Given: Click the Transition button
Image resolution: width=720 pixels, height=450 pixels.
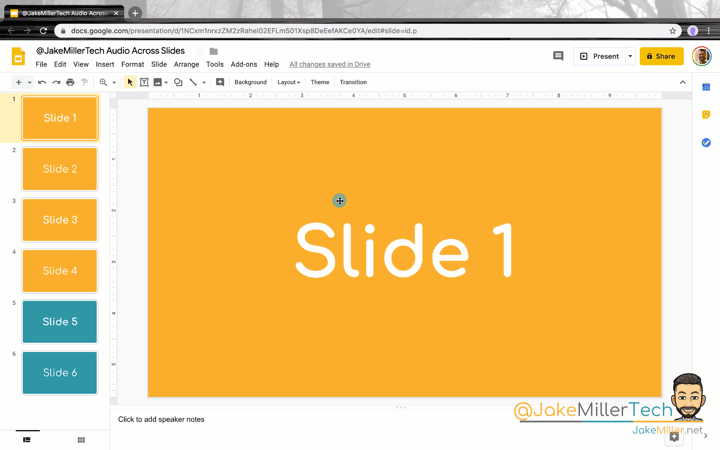Looking at the screenshot, I should [353, 82].
